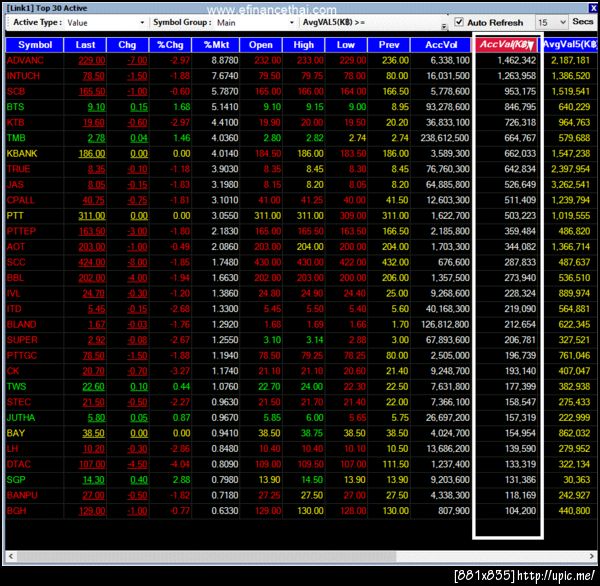Click PTT change value 0.00
This screenshot has width=600, height=586.
pos(139,216)
